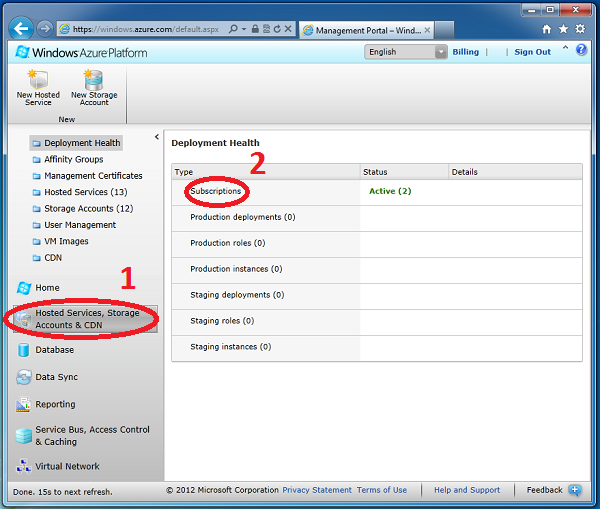Image resolution: width=600 pixels, height=509 pixels.
Task: Click the Staging instances (0) row
Action: (377, 348)
